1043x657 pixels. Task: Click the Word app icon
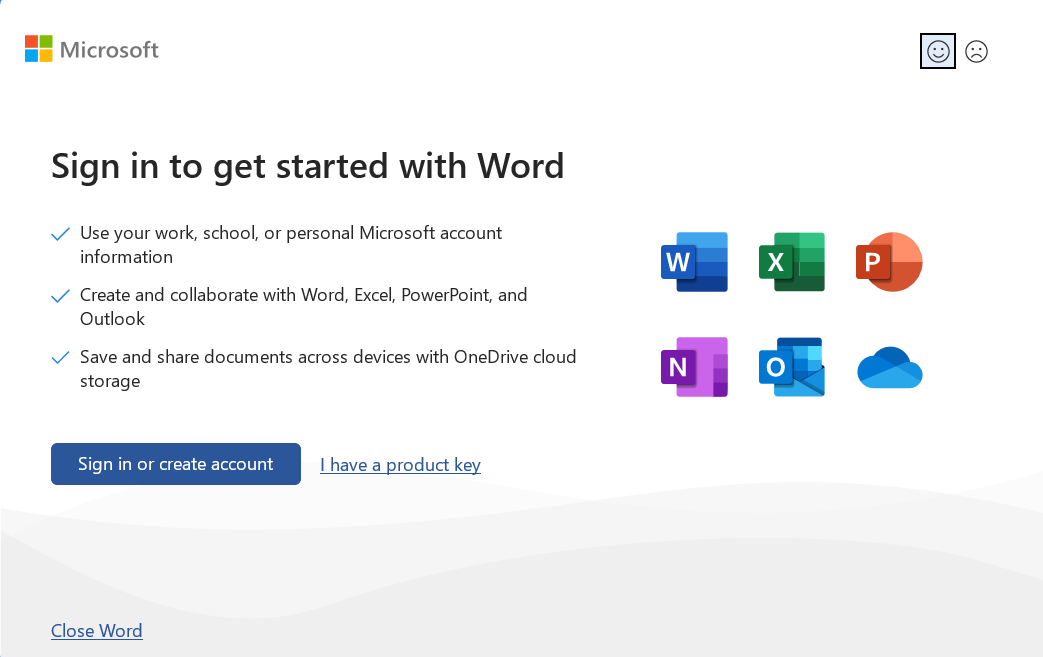coord(694,262)
